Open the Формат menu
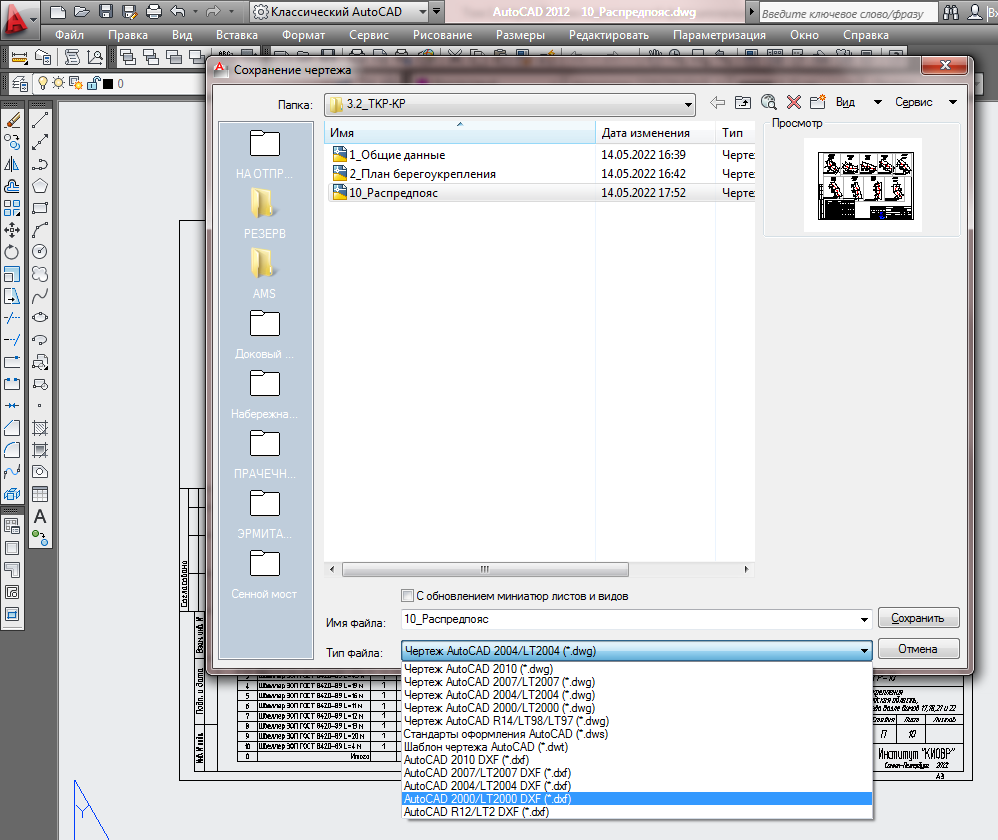Screen dimensions: 998x840 point(303,35)
